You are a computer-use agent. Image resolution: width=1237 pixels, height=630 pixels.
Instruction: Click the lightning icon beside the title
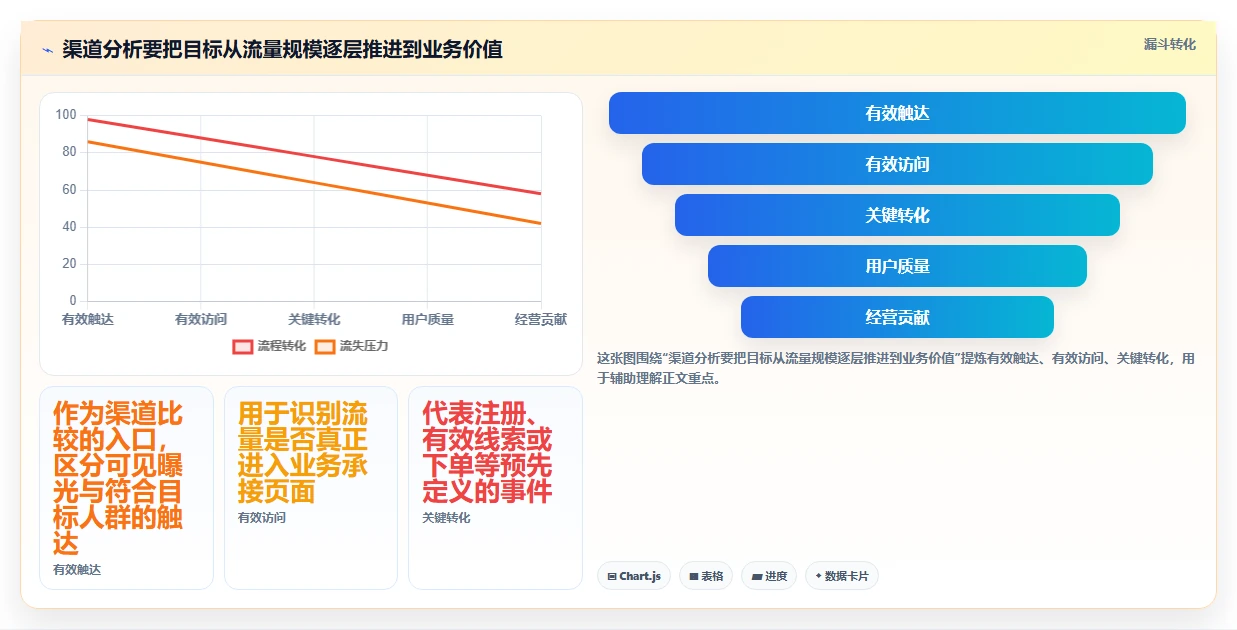(x=48, y=50)
